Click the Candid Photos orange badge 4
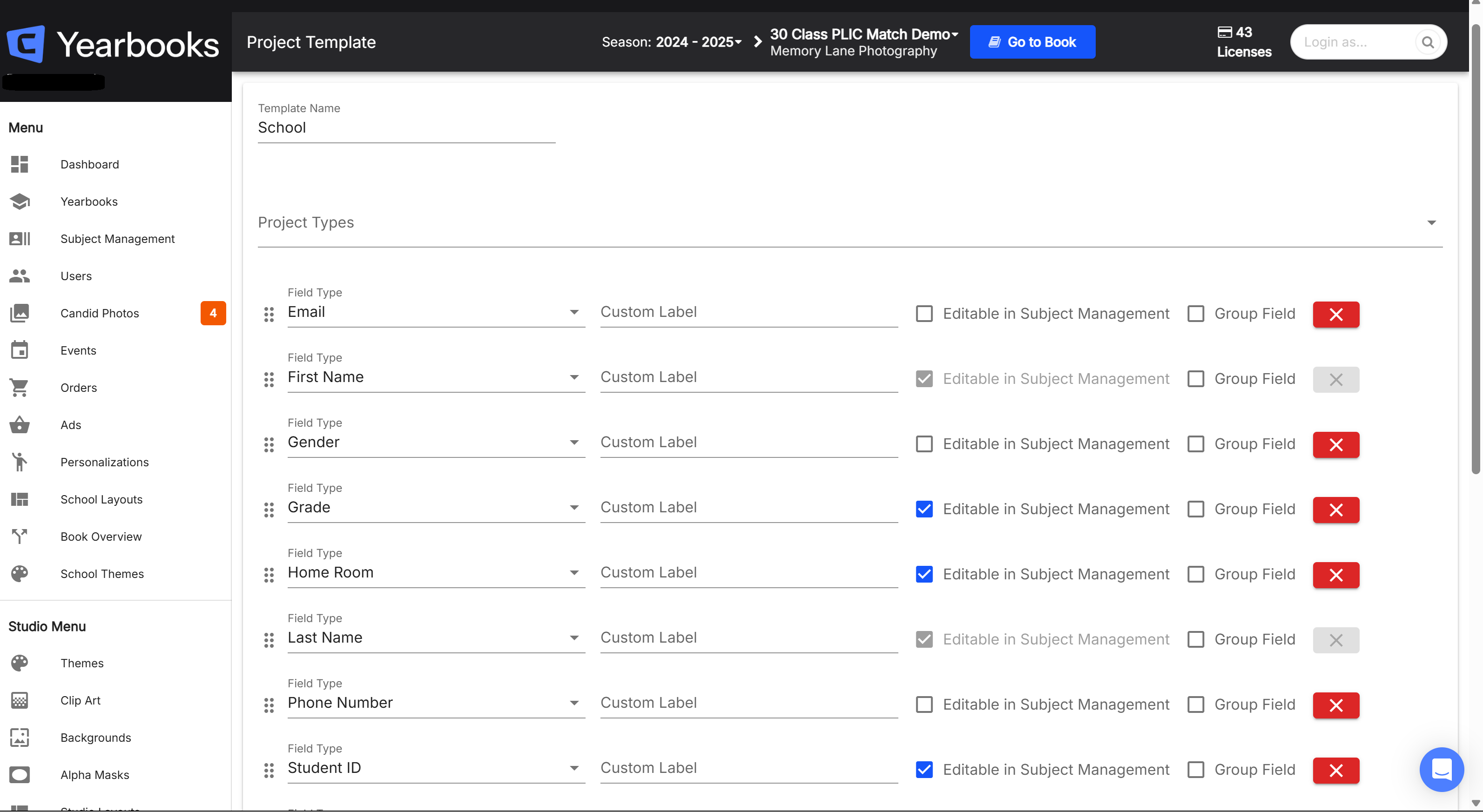 (x=213, y=313)
